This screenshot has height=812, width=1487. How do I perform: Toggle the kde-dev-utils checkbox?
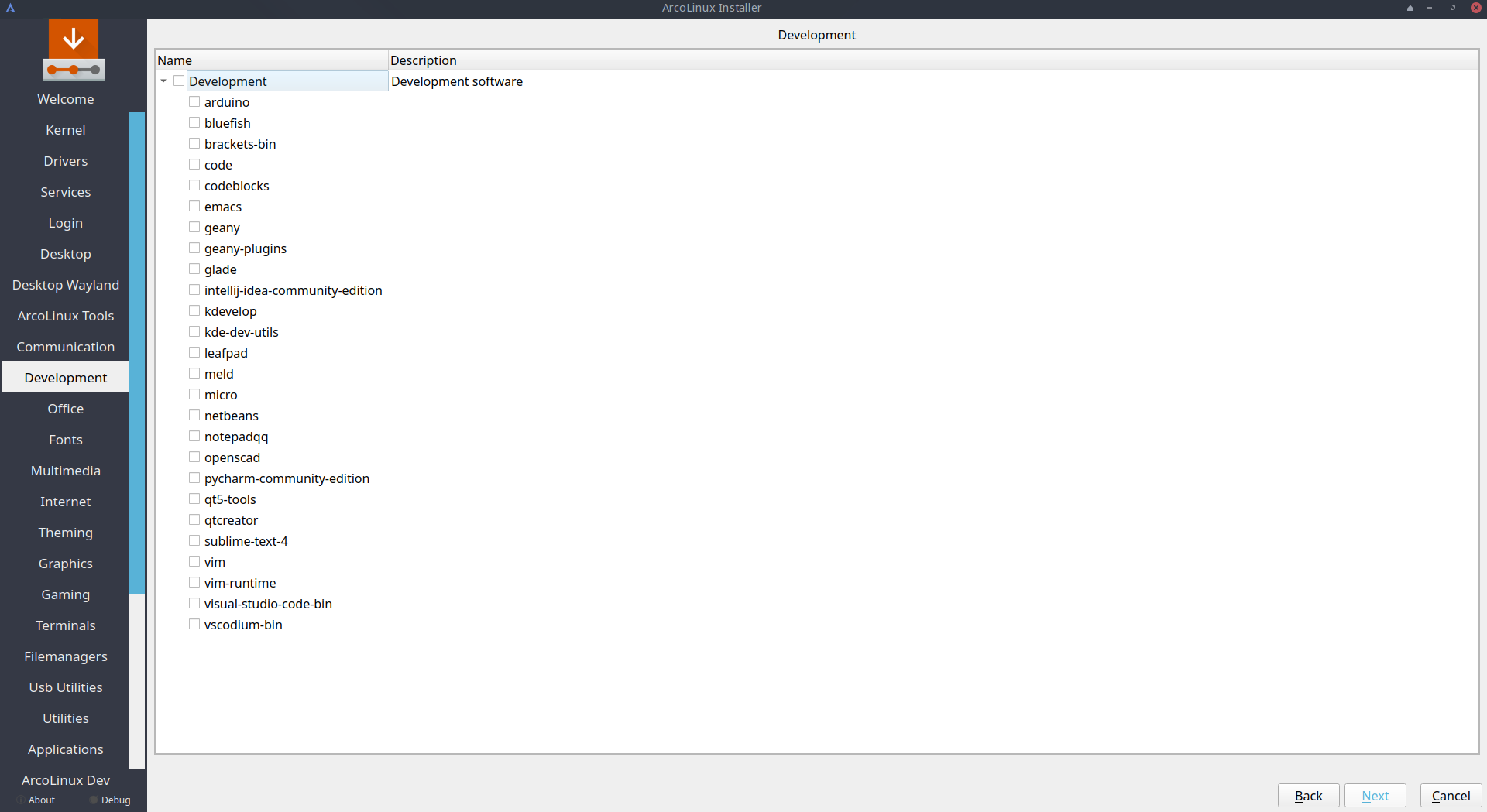pos(194,332)
